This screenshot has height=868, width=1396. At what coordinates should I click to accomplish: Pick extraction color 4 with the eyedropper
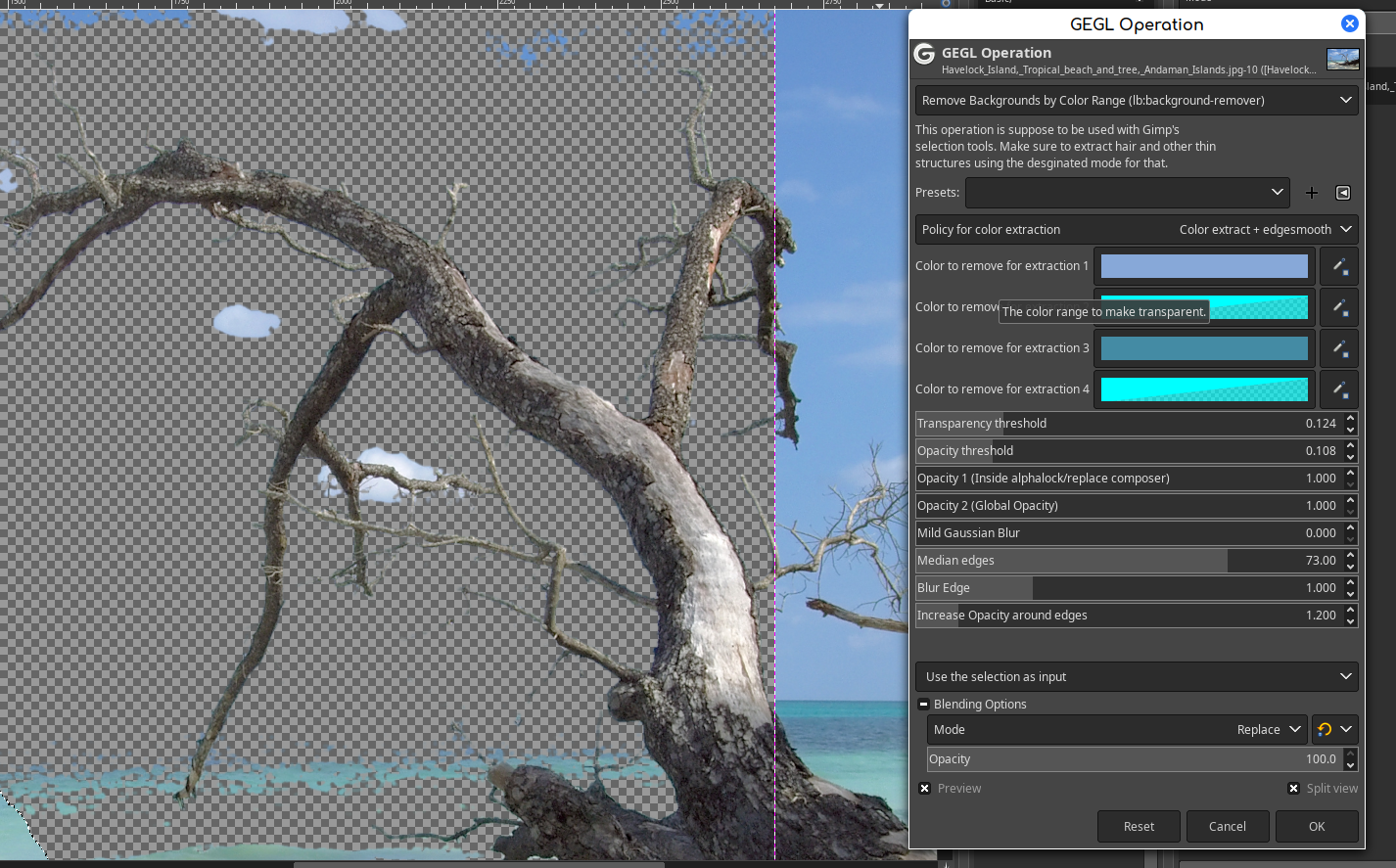coord(1339,388)
